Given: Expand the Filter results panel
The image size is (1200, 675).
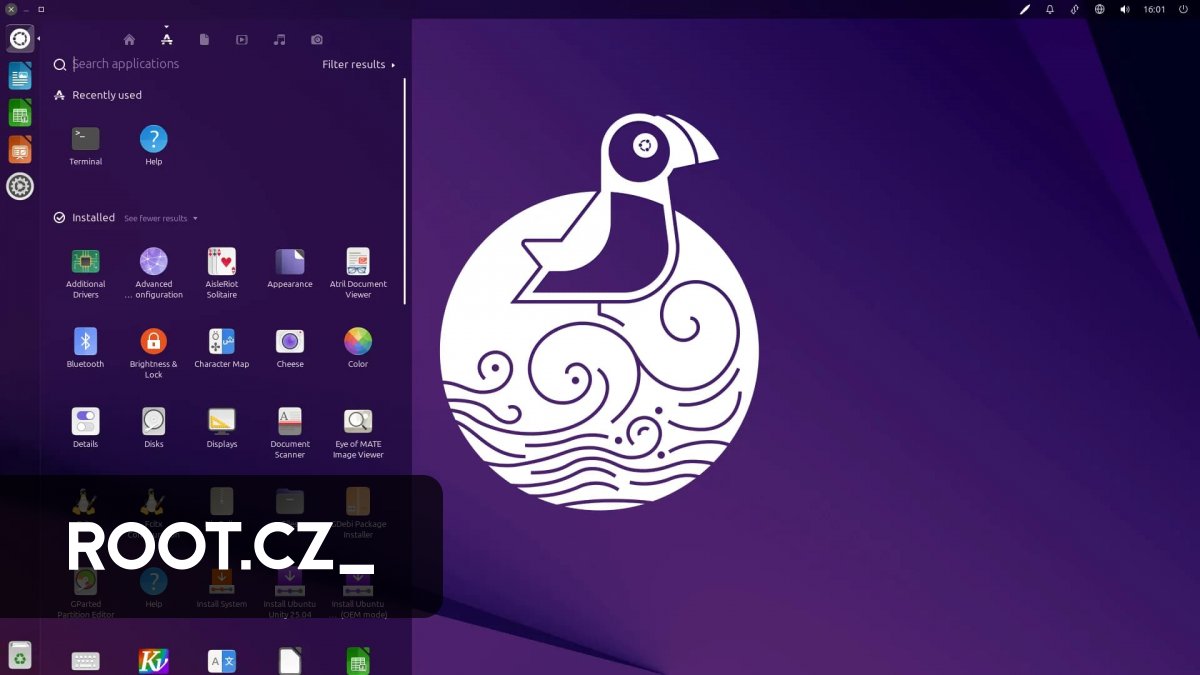Looking at the screenshot, I should [356, 64].
